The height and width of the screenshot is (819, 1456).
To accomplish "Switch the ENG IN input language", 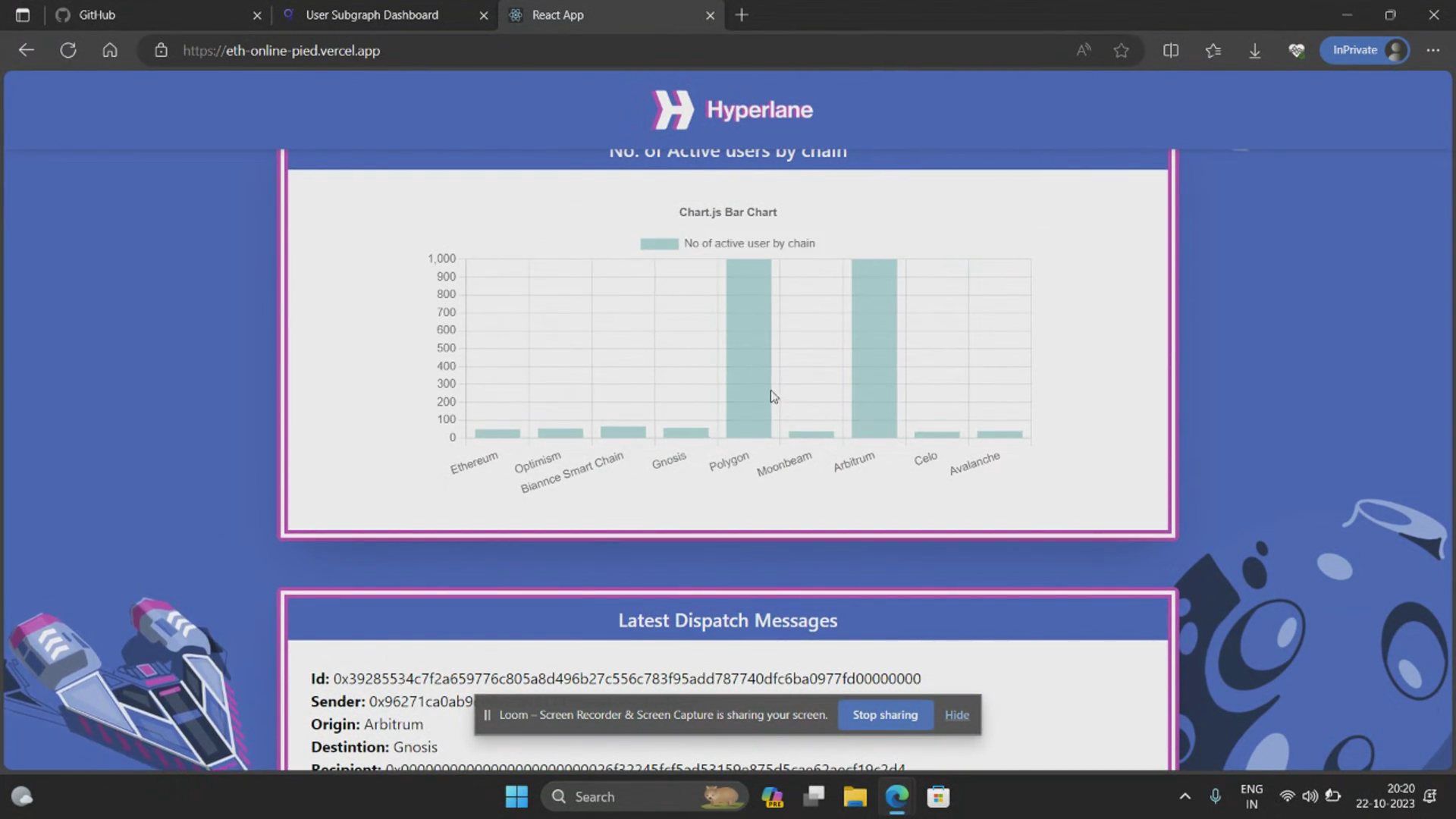I will coord(1251,796).
